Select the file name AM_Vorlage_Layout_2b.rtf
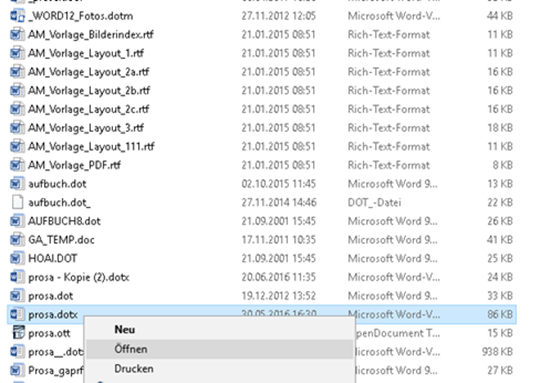551x383 pixels. [x=89, y=91]
